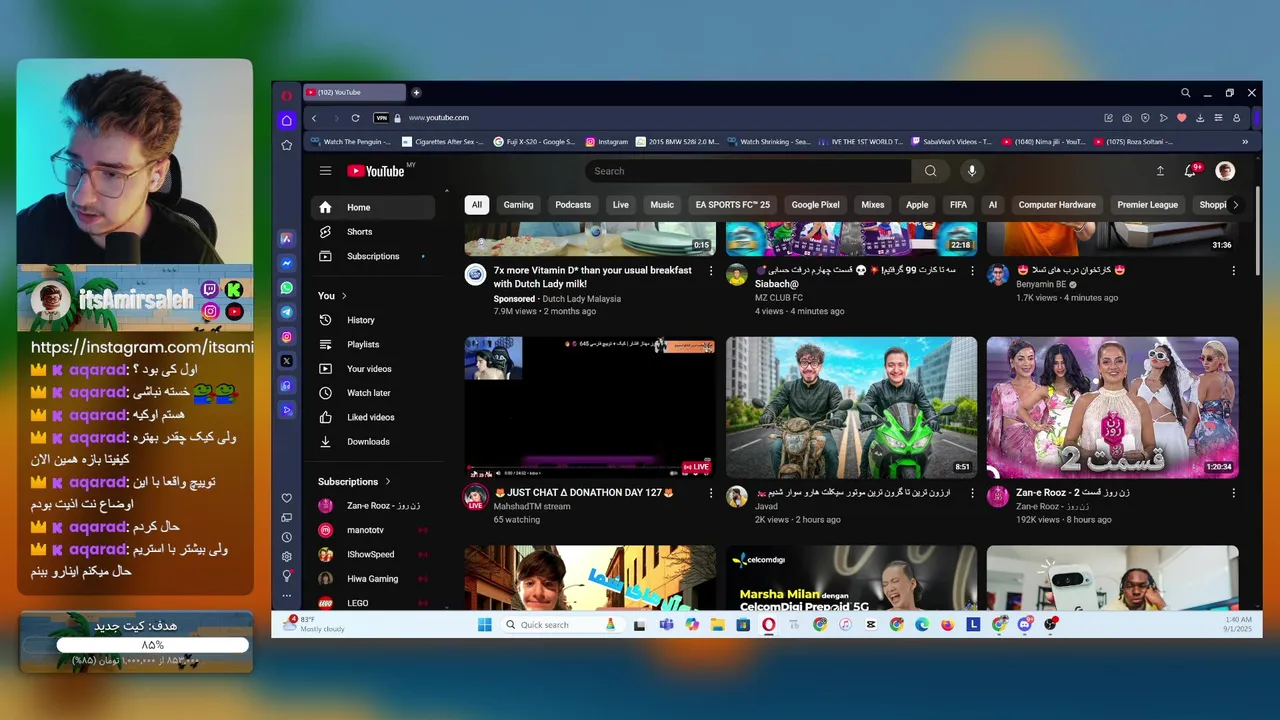Open the YouTube upload/create icon

click(1160, 171)
